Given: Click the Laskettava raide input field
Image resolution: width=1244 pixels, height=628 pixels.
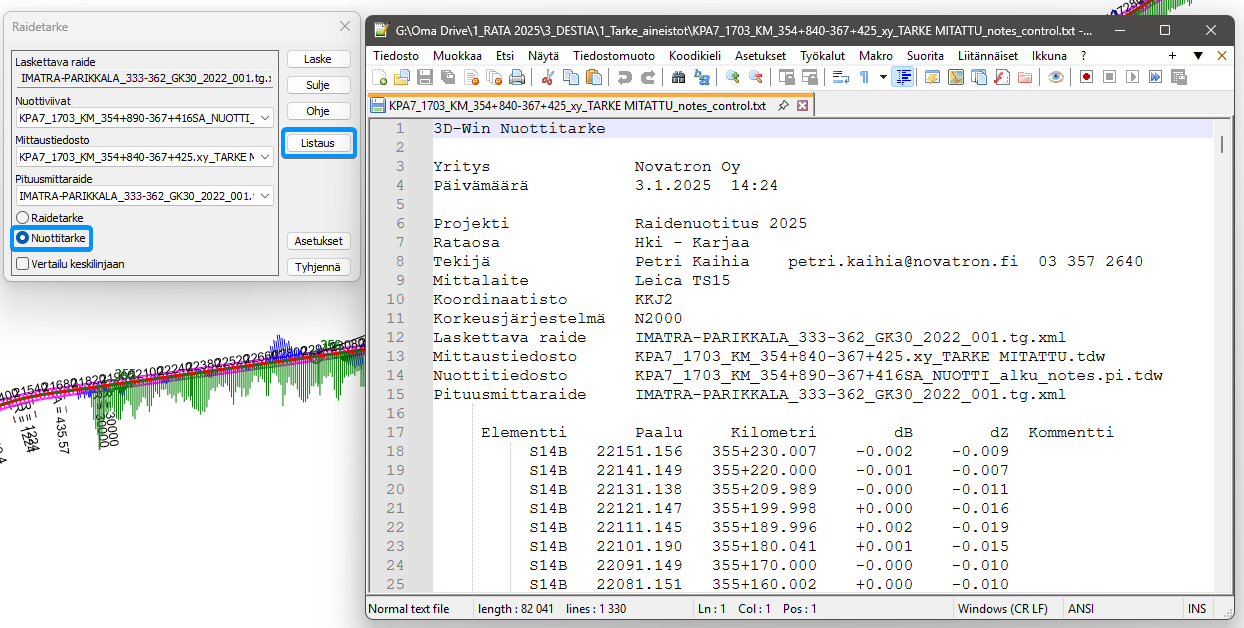Looking at the screenshot, I should click(143, 78).
